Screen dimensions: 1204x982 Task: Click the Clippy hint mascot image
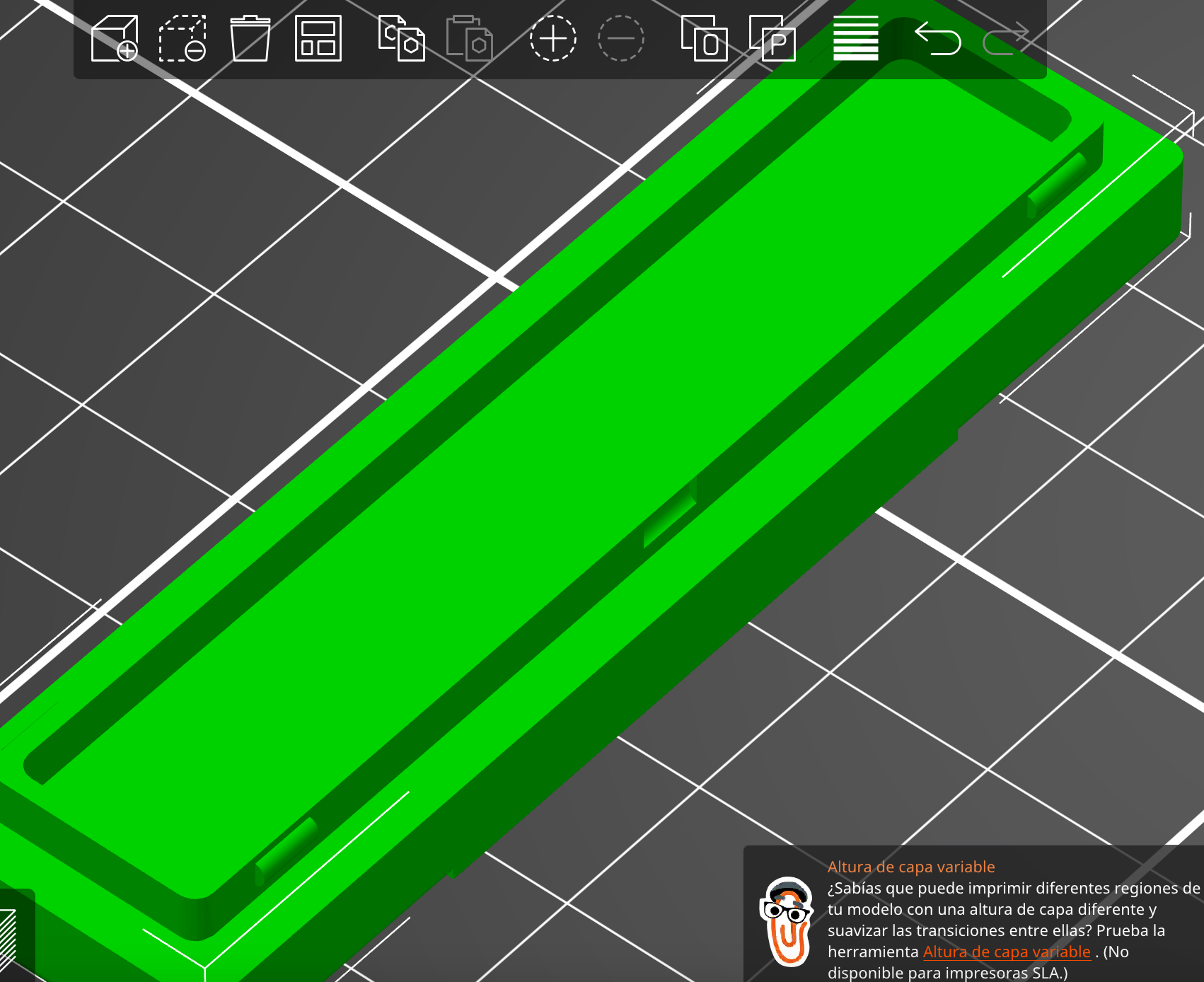click(785, 921)
